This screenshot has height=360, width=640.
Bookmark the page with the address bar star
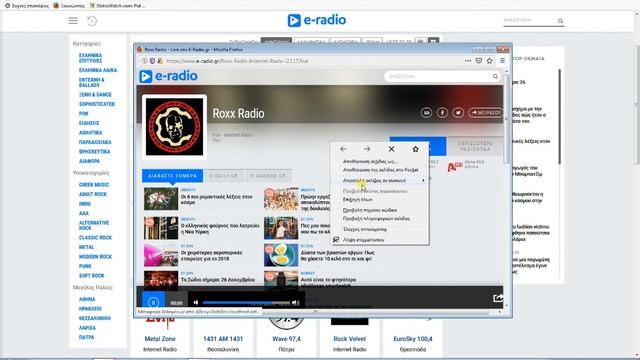tap(489, 61)
